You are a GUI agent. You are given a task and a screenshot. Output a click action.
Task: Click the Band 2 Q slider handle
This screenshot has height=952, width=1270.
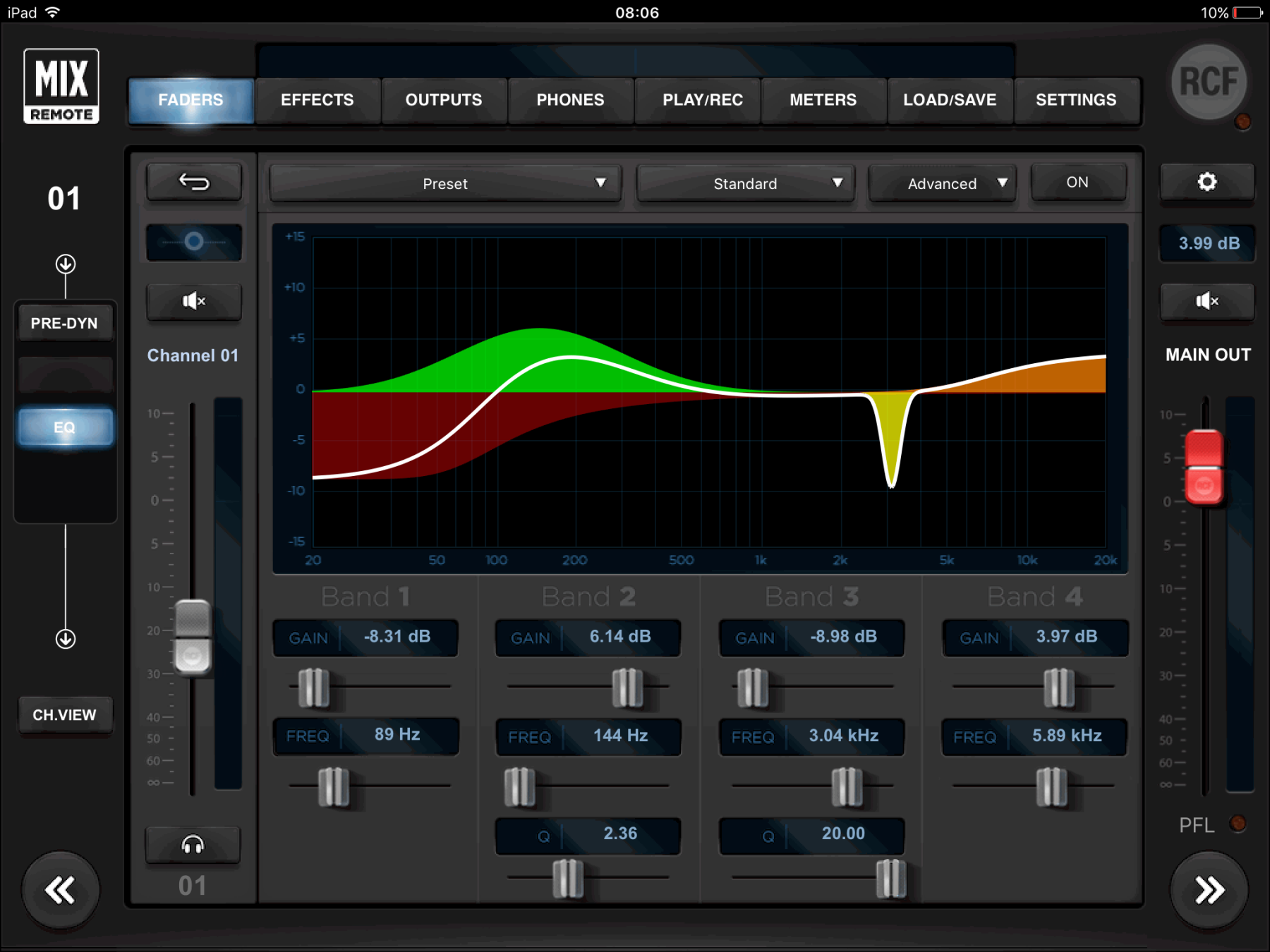(568, 879)
